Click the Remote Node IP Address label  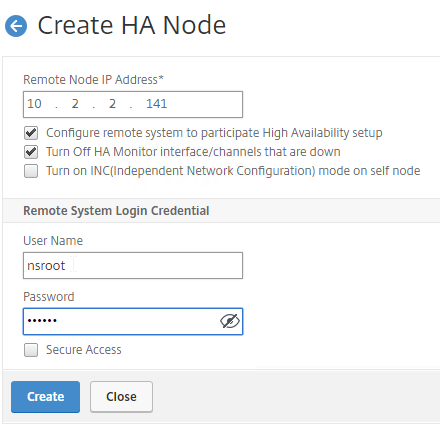(x=93, y=80)
